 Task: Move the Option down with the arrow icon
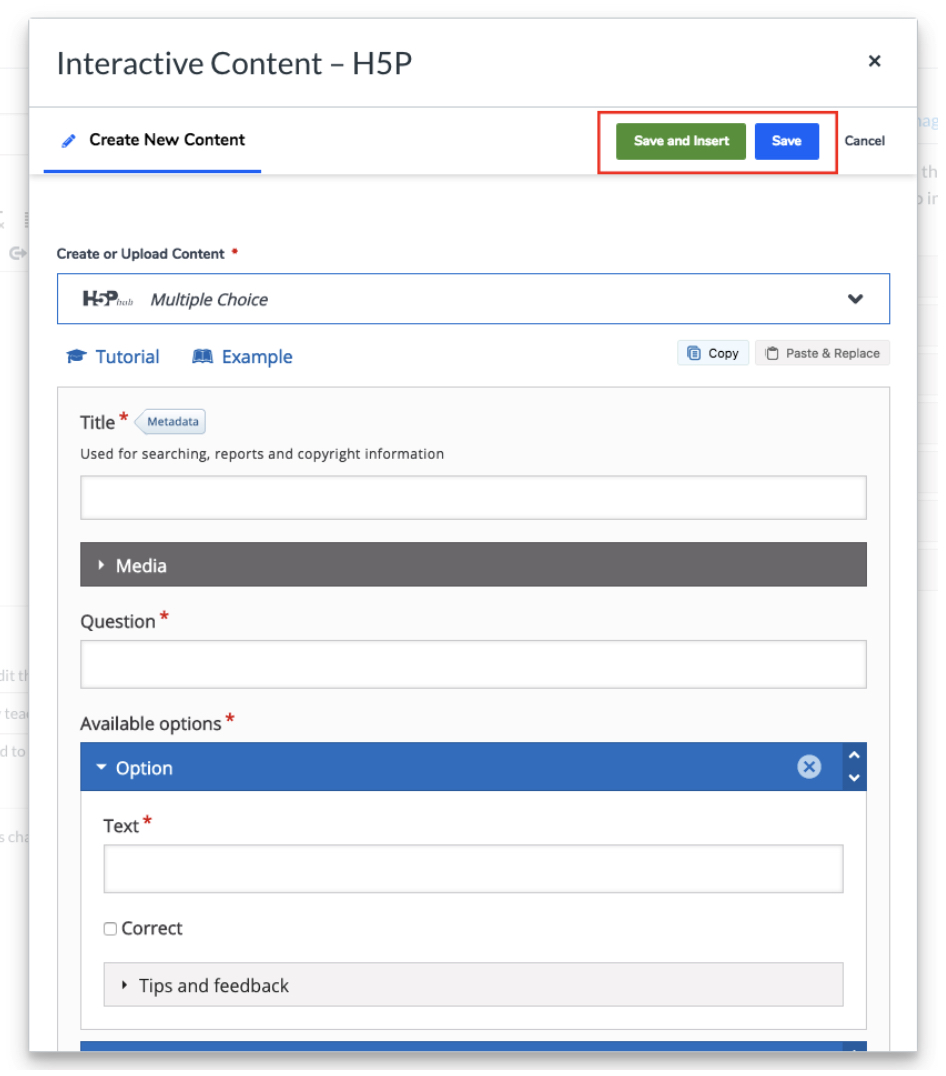tap(853, 776)
